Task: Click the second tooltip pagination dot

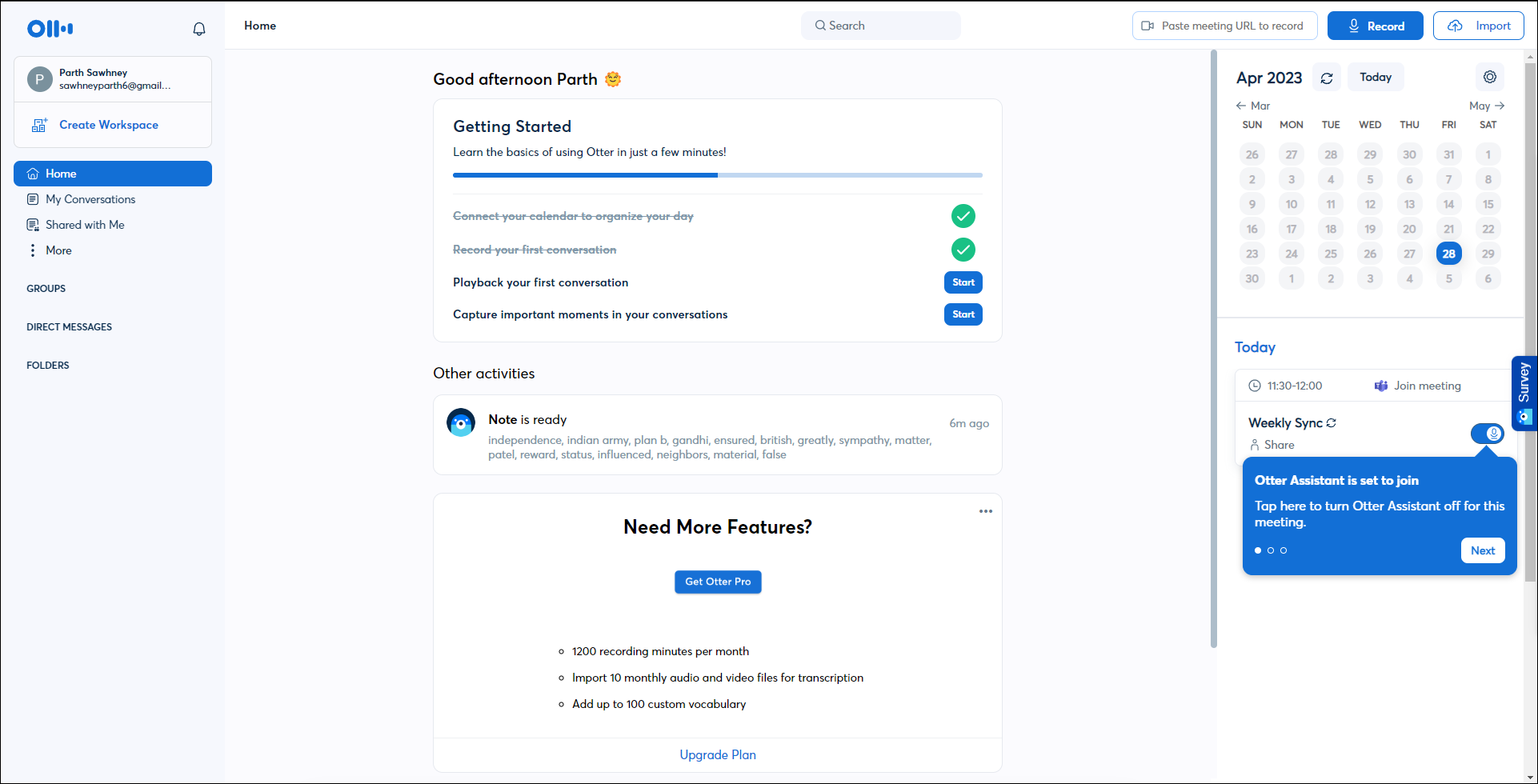Action: pyautogui.click(x=1271, y=550)
